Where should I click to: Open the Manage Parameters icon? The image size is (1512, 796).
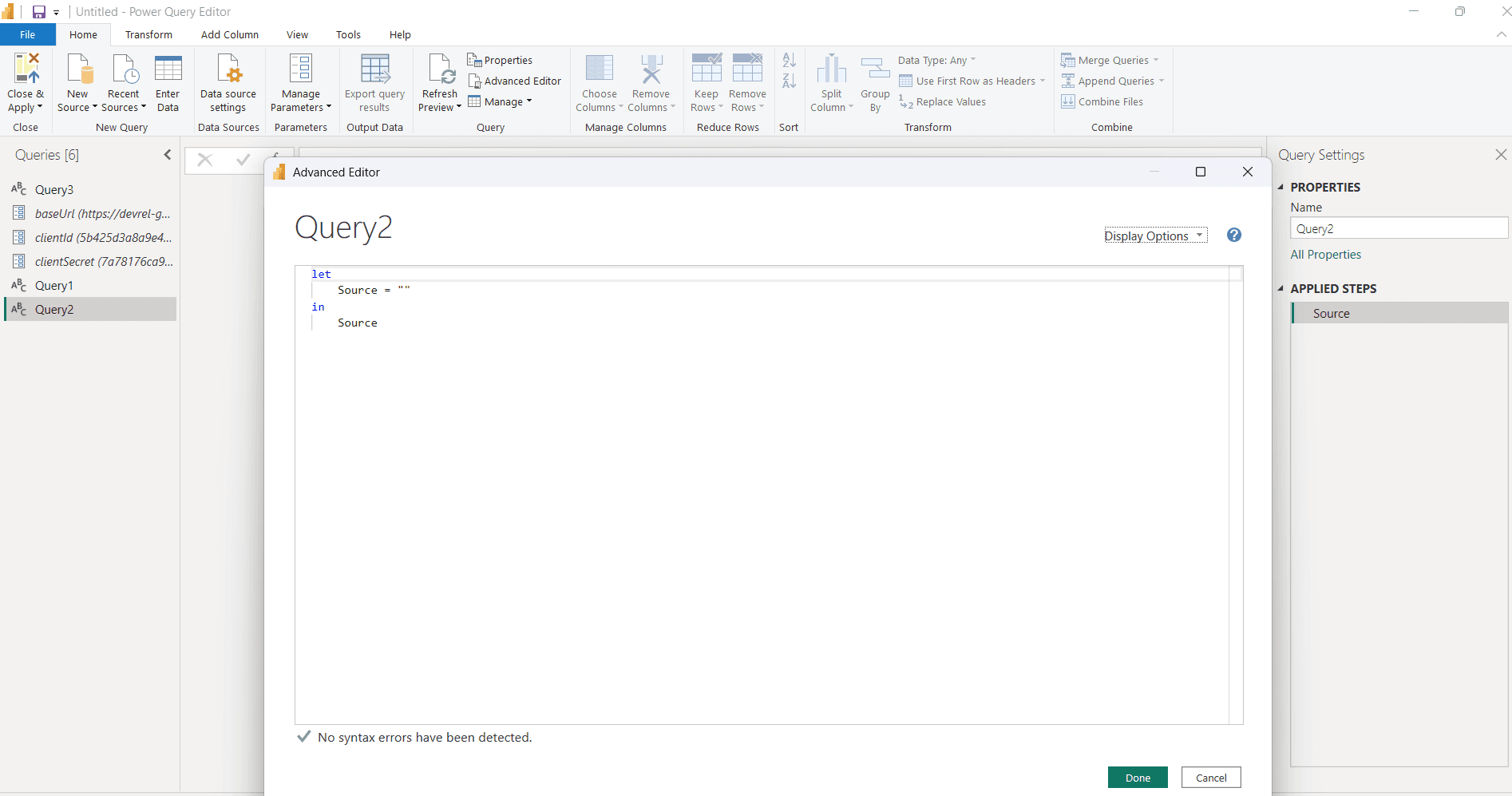pyautogui.click(x=301, y=69)
